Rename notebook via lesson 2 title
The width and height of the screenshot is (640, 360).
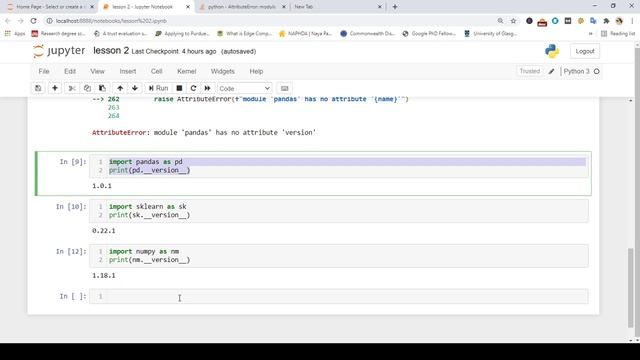(x=111, y=51)
